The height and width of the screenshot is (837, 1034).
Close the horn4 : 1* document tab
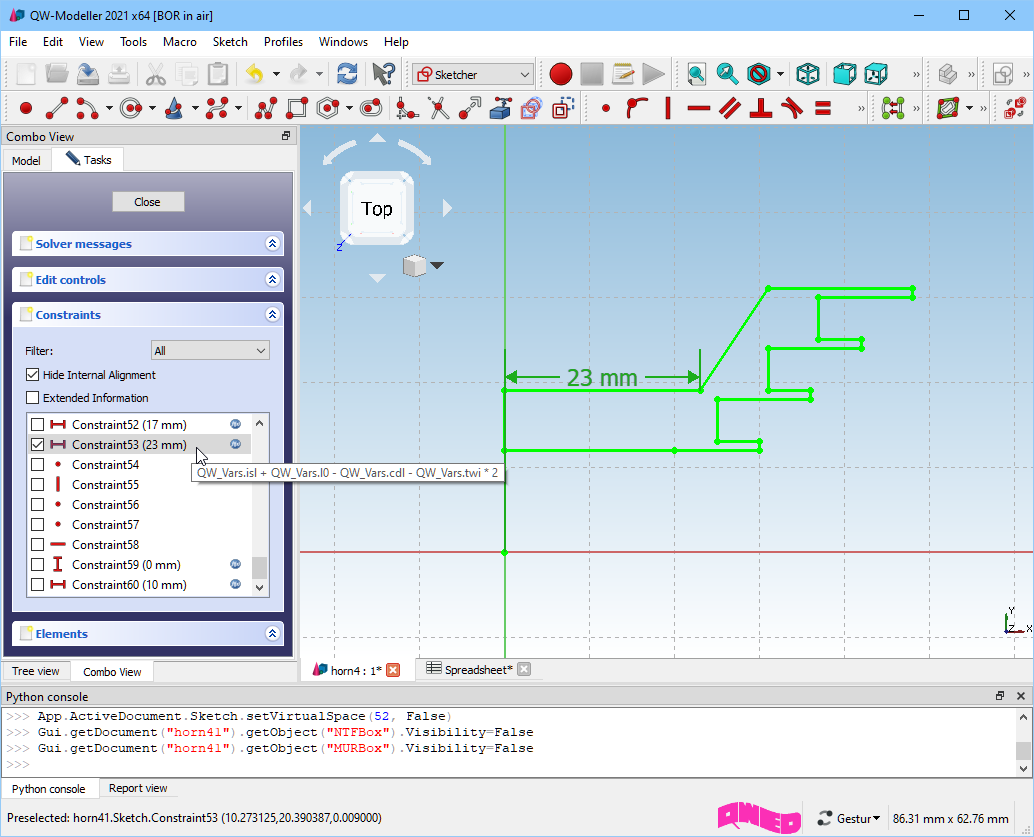pos(393,670)
